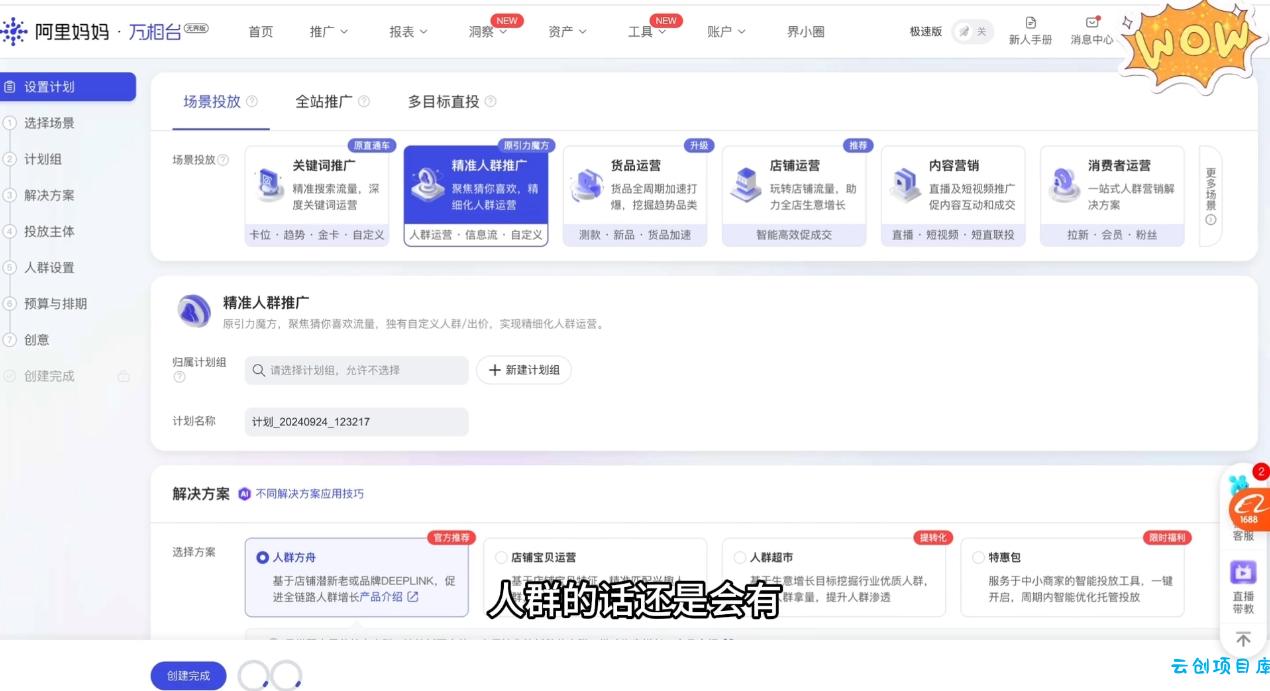Click the back-to-top arrow icon

(x=1243, y=640)
